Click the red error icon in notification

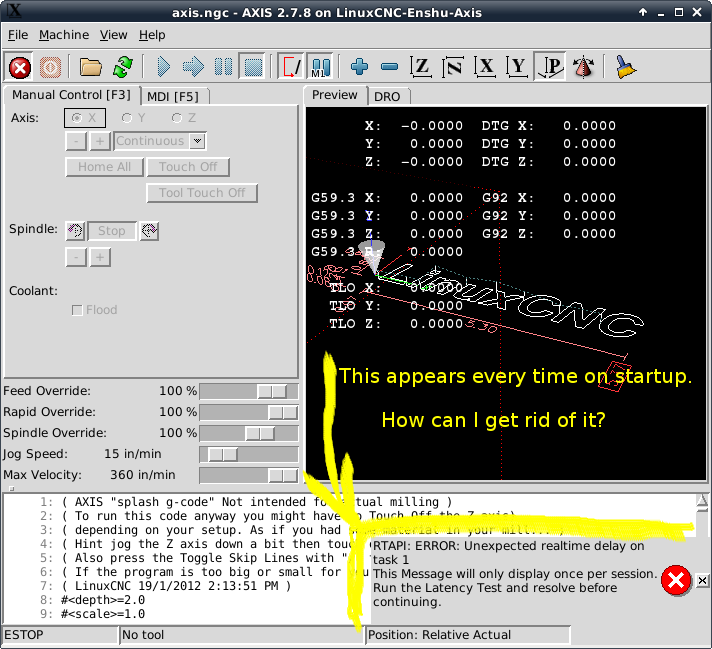tap(676, 580)
